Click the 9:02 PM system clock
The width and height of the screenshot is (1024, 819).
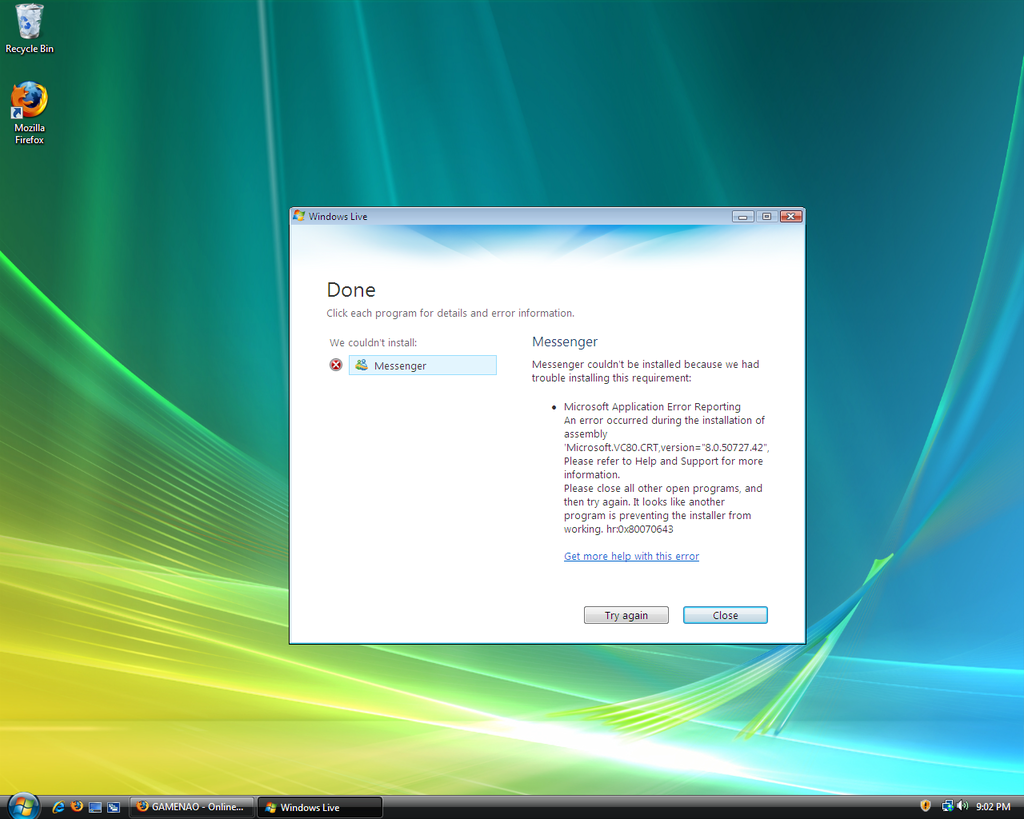tap(993, 807)
